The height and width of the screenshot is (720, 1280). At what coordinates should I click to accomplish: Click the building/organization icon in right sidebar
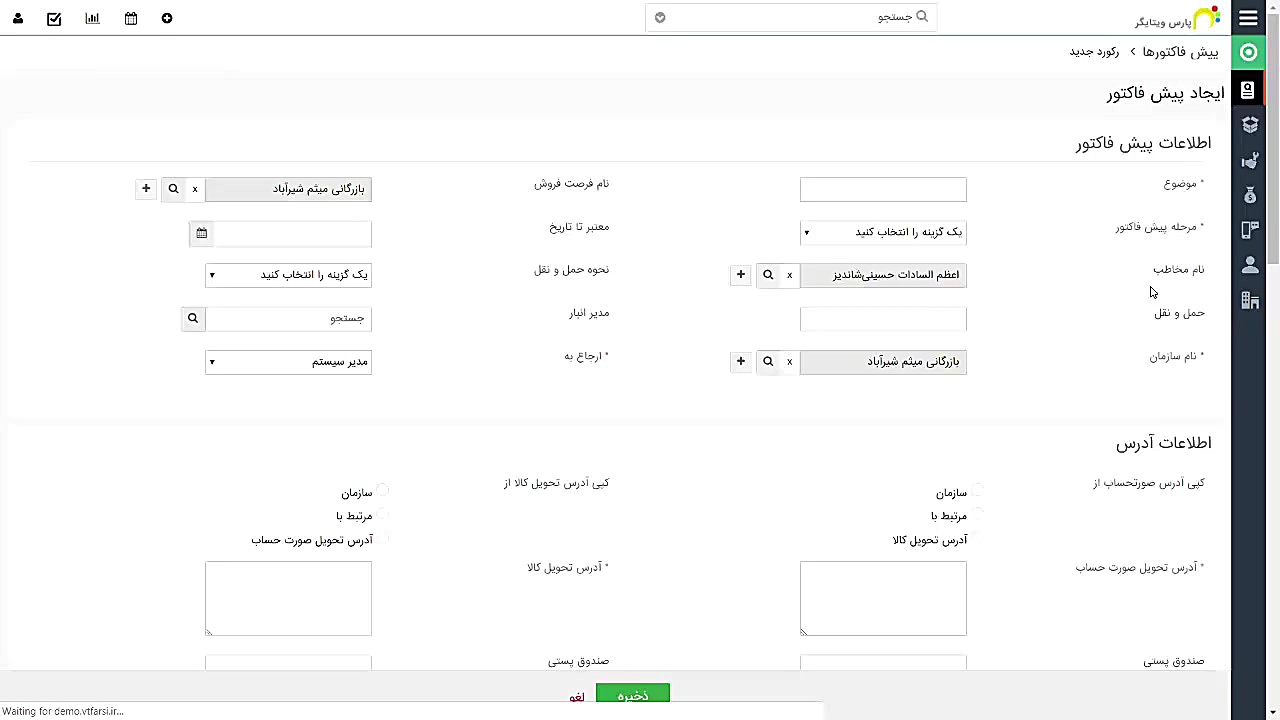coord(1250,300)
